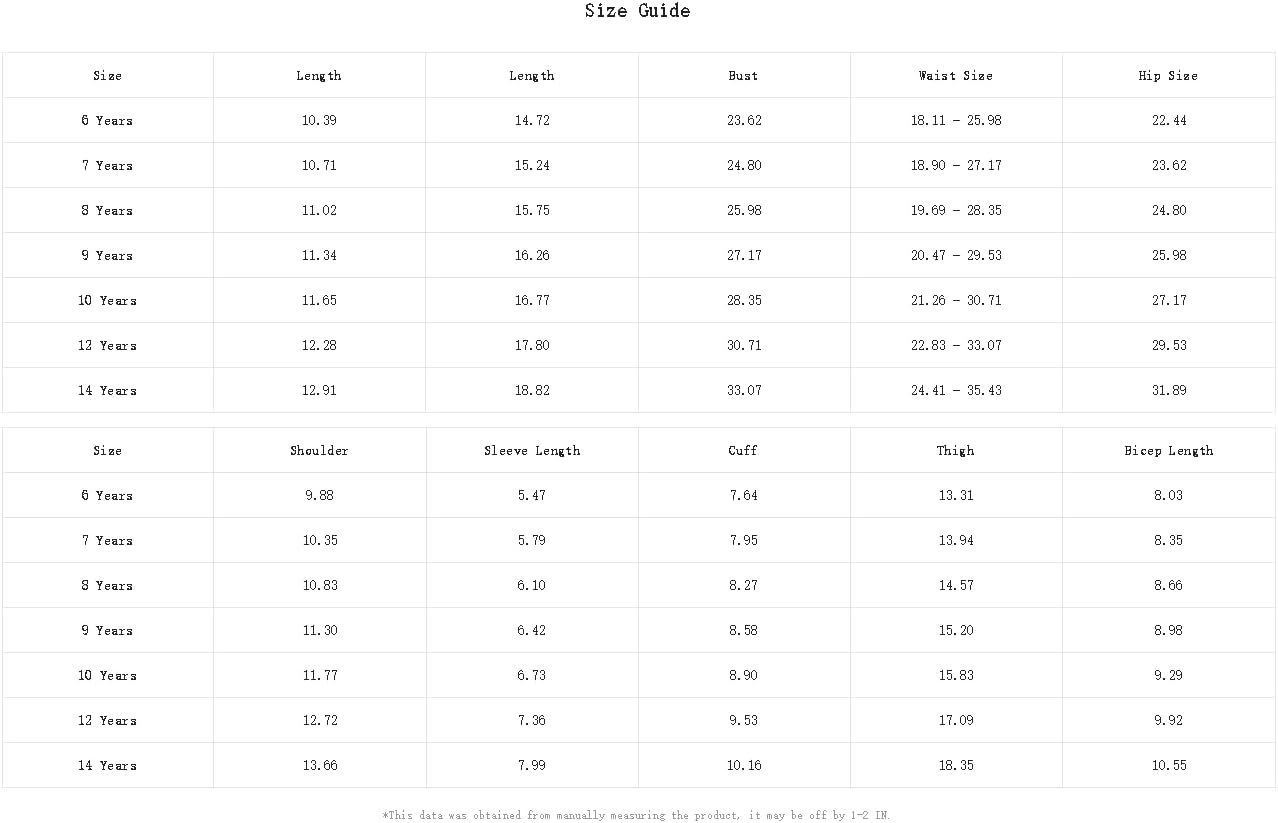Click sleeve length value 6.10
1278x823 pixels.
click(532, 586)
